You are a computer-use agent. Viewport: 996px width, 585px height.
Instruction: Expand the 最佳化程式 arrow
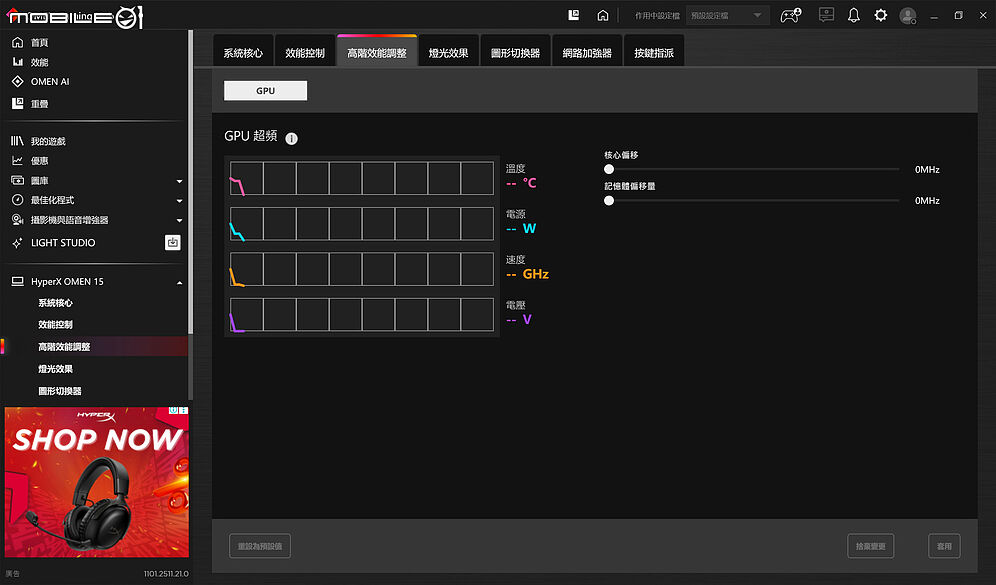pyautogui.click(x=179, y=201)
